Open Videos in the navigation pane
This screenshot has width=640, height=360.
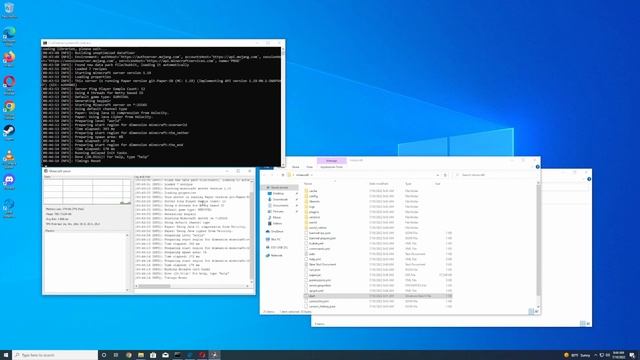(x=277, y=223)
